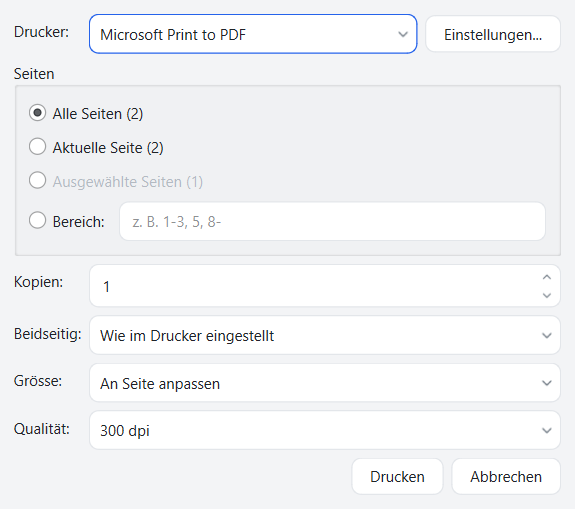This screenshot has width=575, height=509.
Task: Click Abbrechen to cancel printing
Action: (x=506, y=476)
